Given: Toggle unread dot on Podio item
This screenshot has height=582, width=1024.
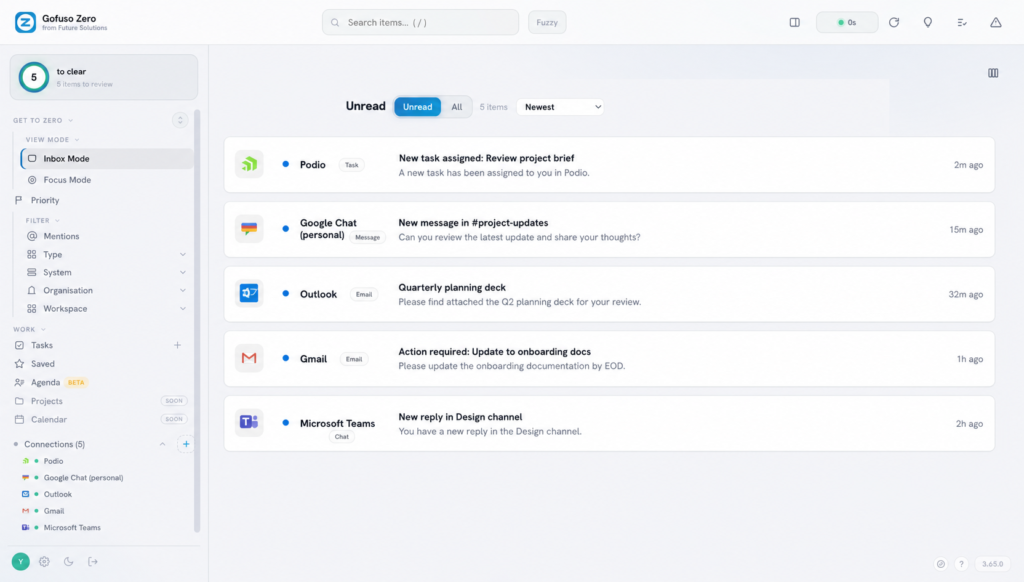Looking at the screenshot, I should point(285,164).
